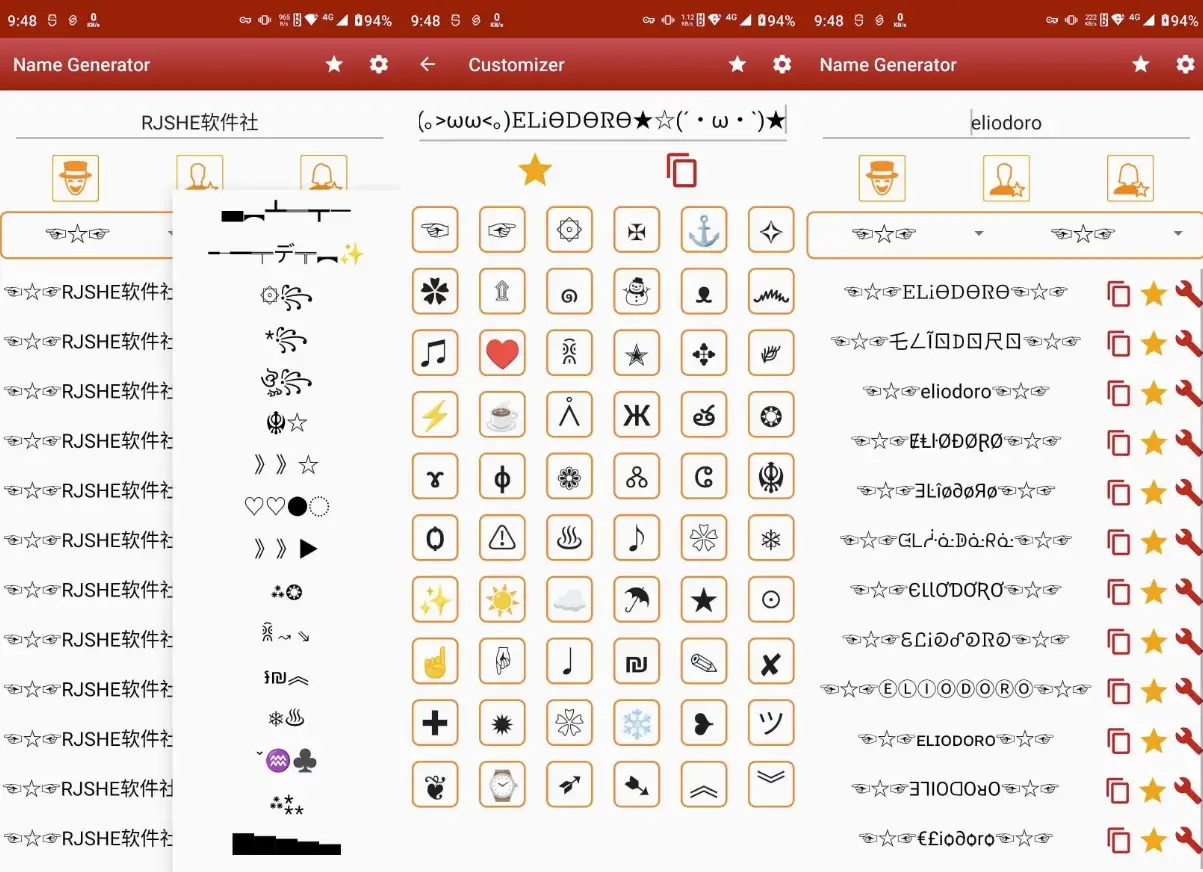The image size is (1203, 872).
Task: Select the umbrella symbol in the grid
Action: tap(637, 599)
